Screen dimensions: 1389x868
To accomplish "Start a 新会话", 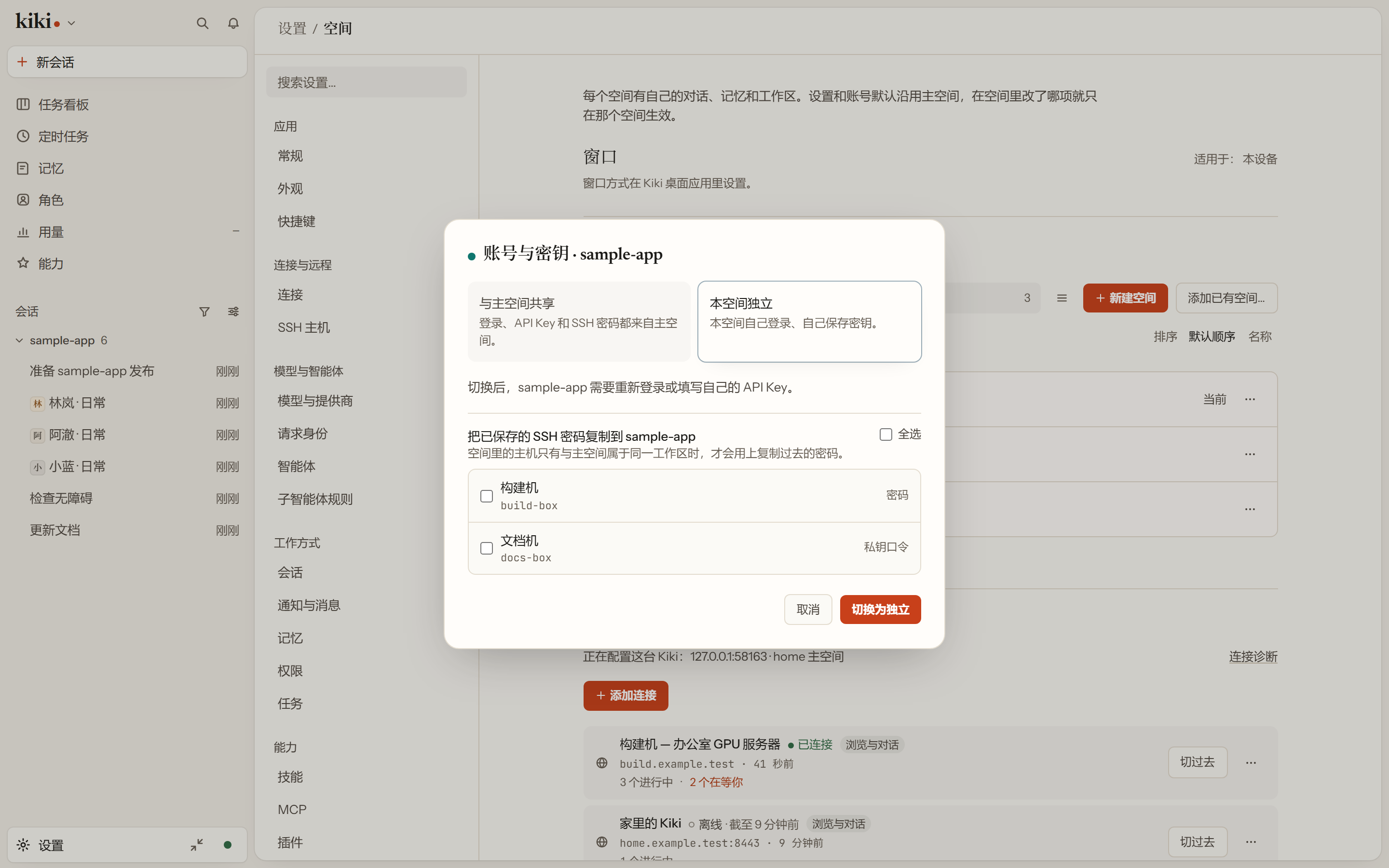I will click(127, 62).
